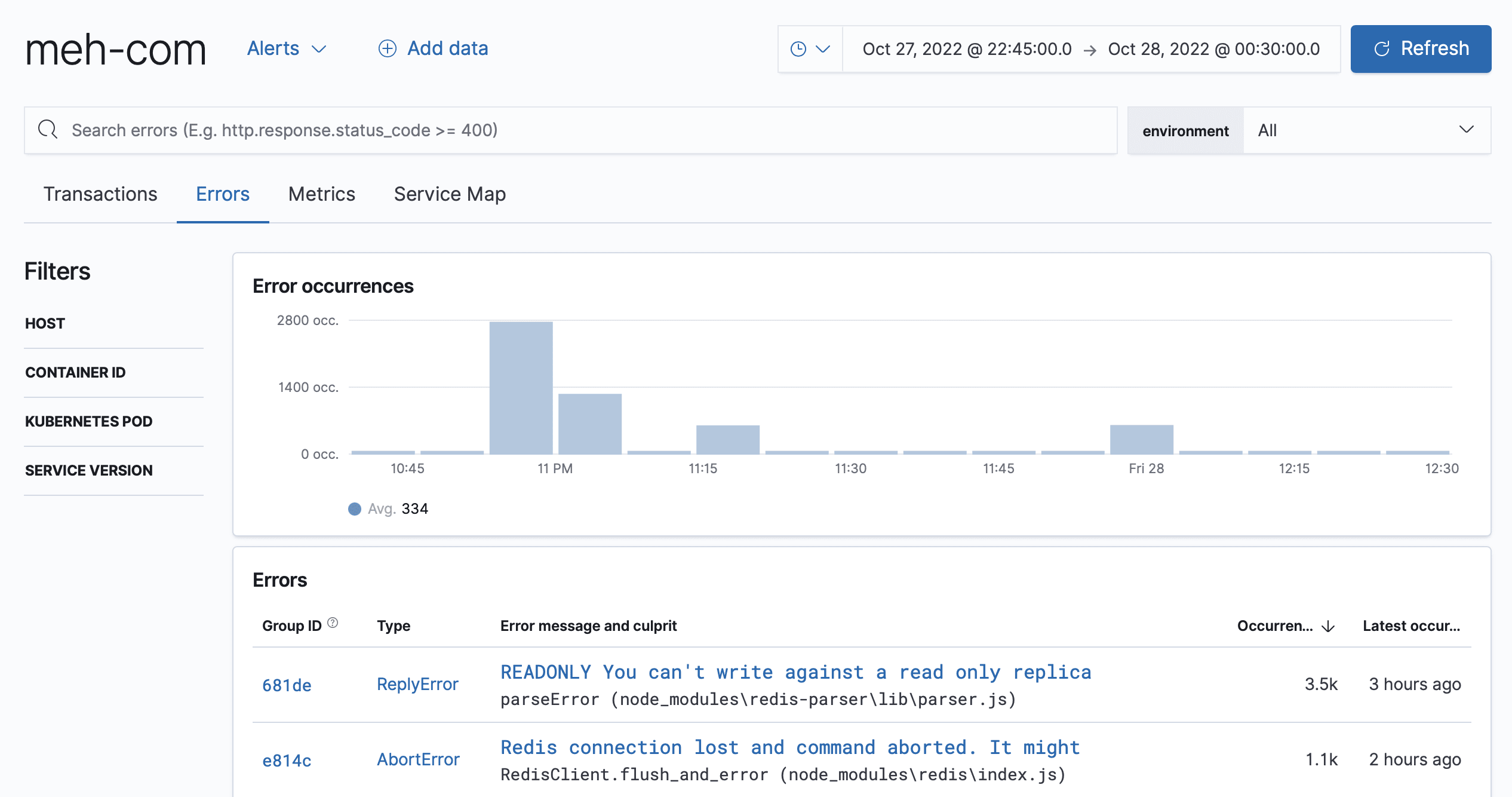Image resolution: width=1512 pixels, height=797 pixels.
Task: Switch to the Transactions tab
Action: pyautogui.click(x=100, y=194)
